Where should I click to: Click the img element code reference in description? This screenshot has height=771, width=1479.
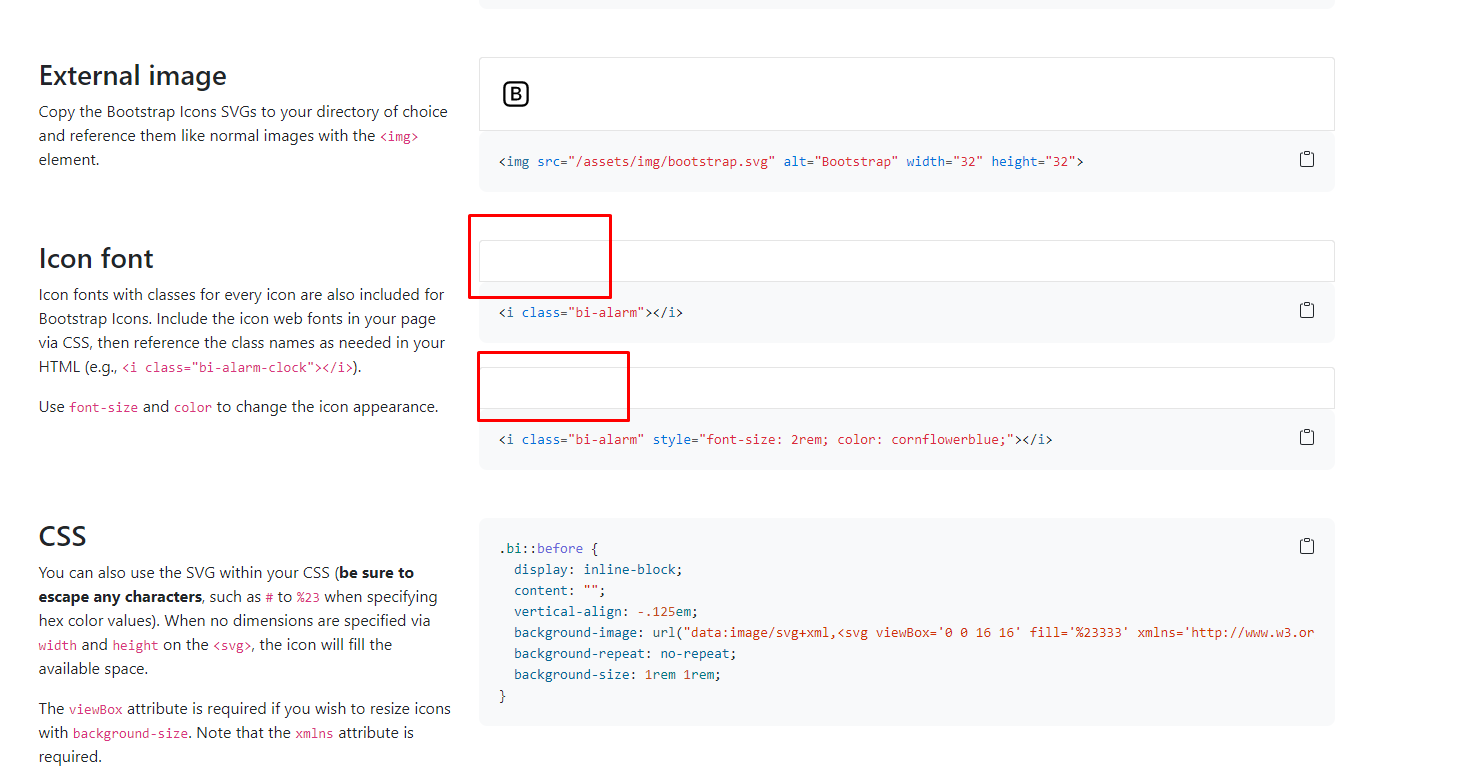(400, 135)
